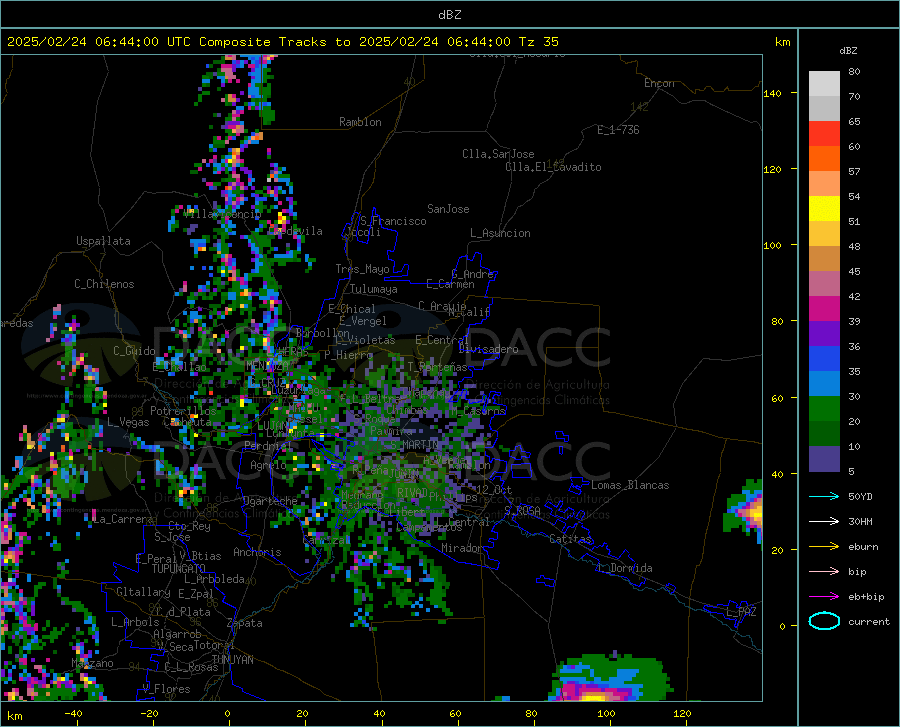900x727 pixels.
Task: Click the light blue 35 dBZ swatch
Action: pyautogui.click(x=824, y=384)
